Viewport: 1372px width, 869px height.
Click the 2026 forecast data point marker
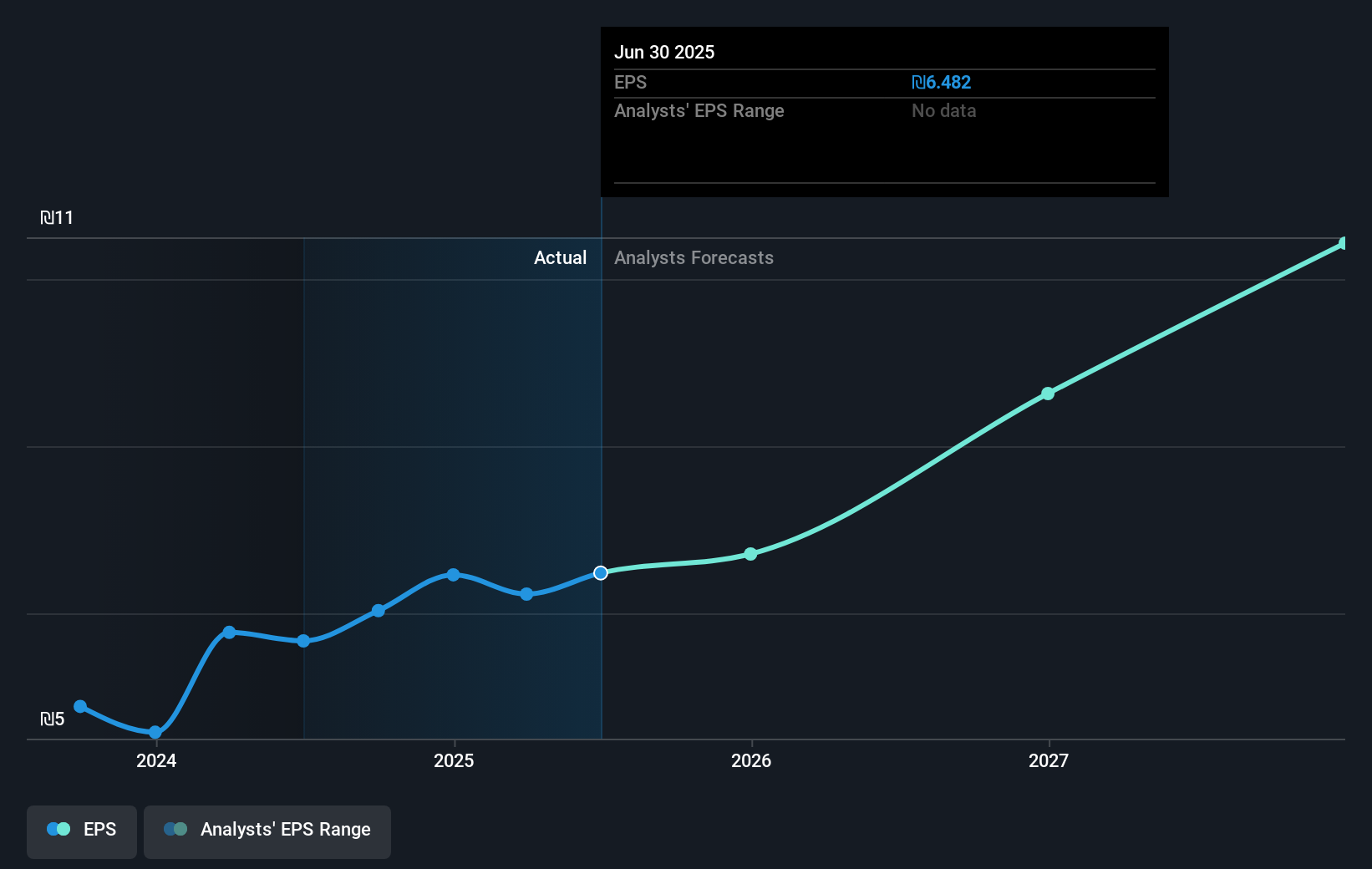click(750, 554)
